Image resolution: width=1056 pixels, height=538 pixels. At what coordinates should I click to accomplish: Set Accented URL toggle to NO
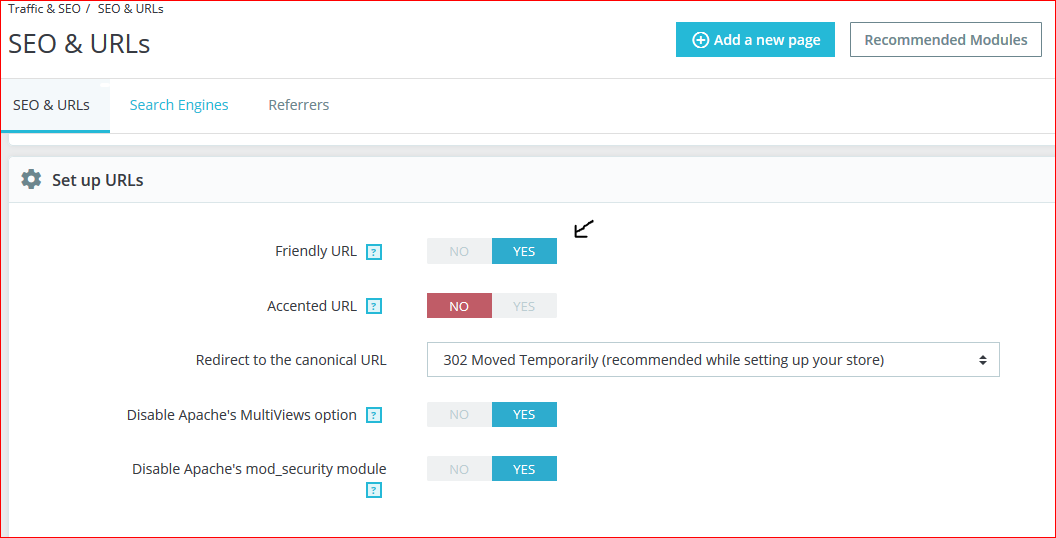click(459, 306)
